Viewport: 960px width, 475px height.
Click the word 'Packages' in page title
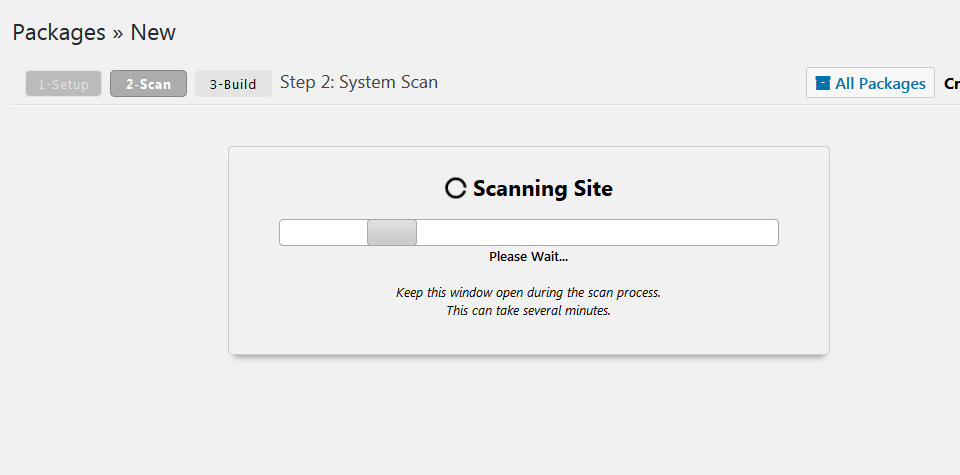pyautogui.click(x=59, y=32)
